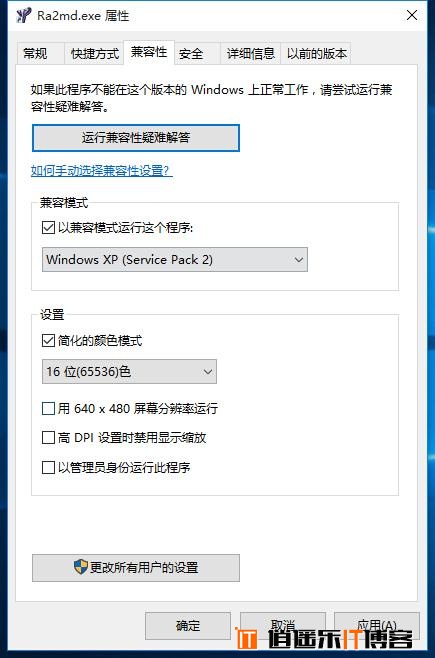Viewport: 435px width, 658px height.
Task: Click the Ra2md.exe icon in title bar
Action: pos(23,15)
